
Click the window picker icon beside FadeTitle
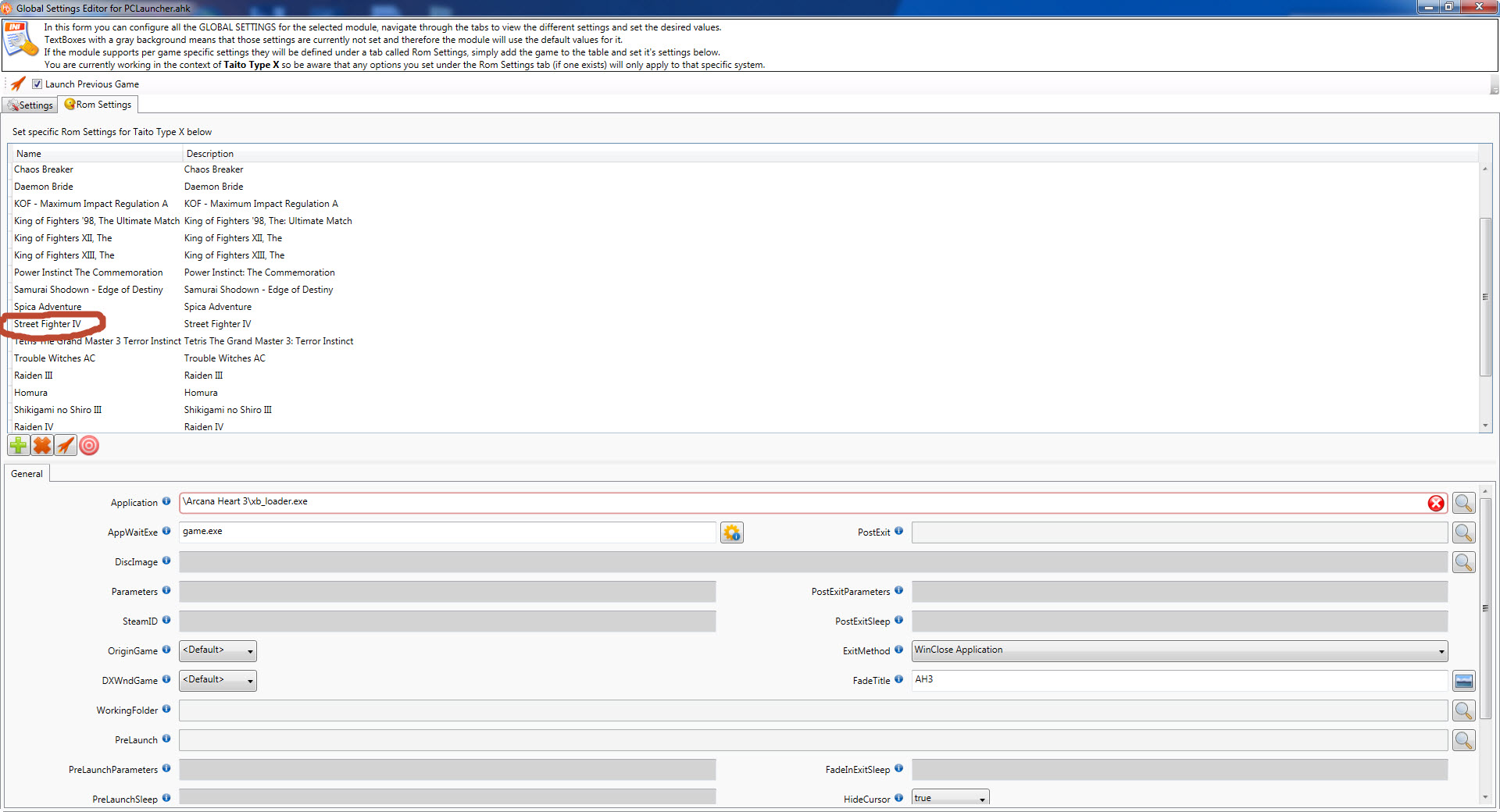(x=1464, y=681)
